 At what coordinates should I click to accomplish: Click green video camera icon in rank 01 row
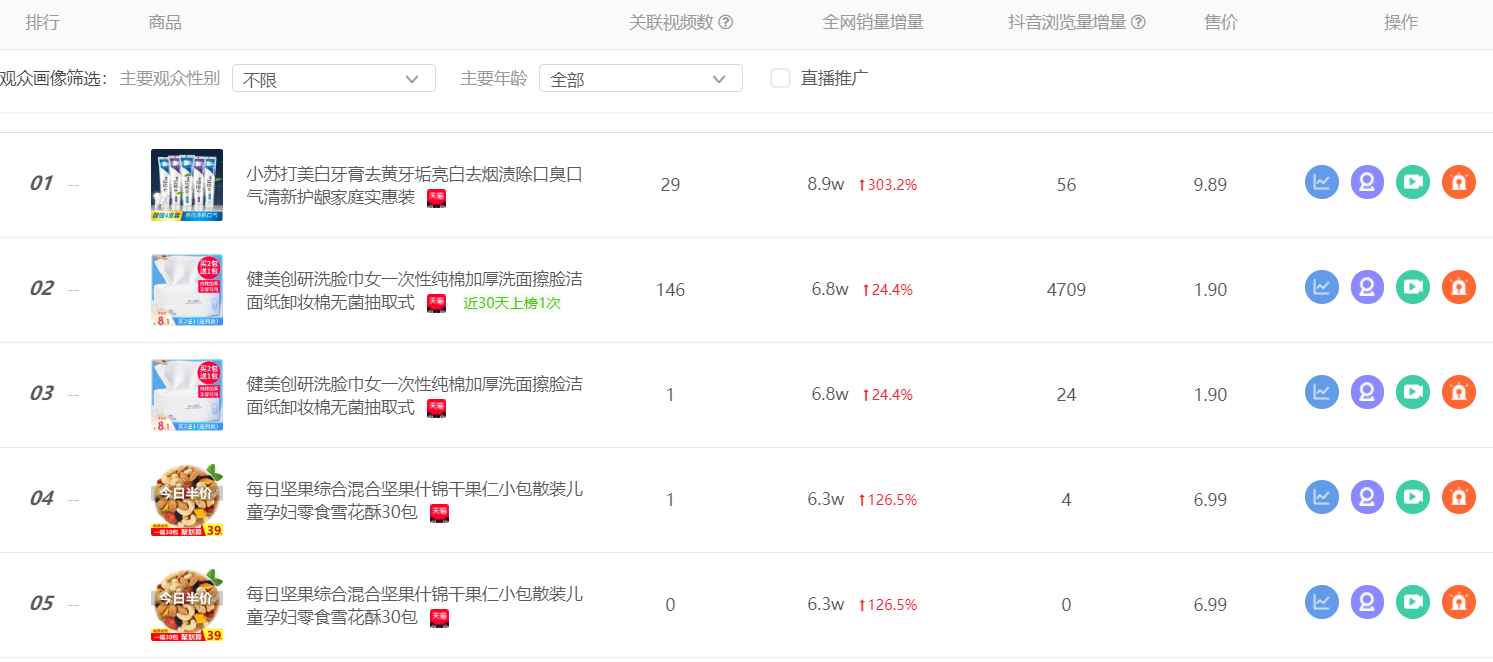click(1413, 182)
